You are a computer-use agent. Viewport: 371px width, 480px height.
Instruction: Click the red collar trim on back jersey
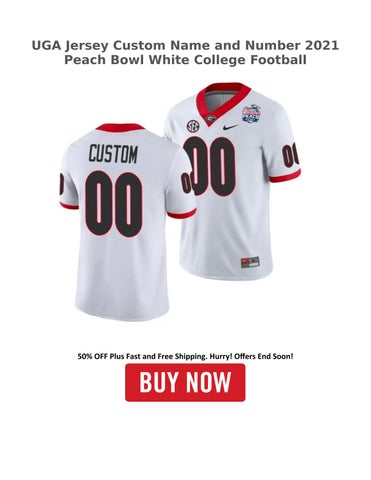click(x=120, y=127)
